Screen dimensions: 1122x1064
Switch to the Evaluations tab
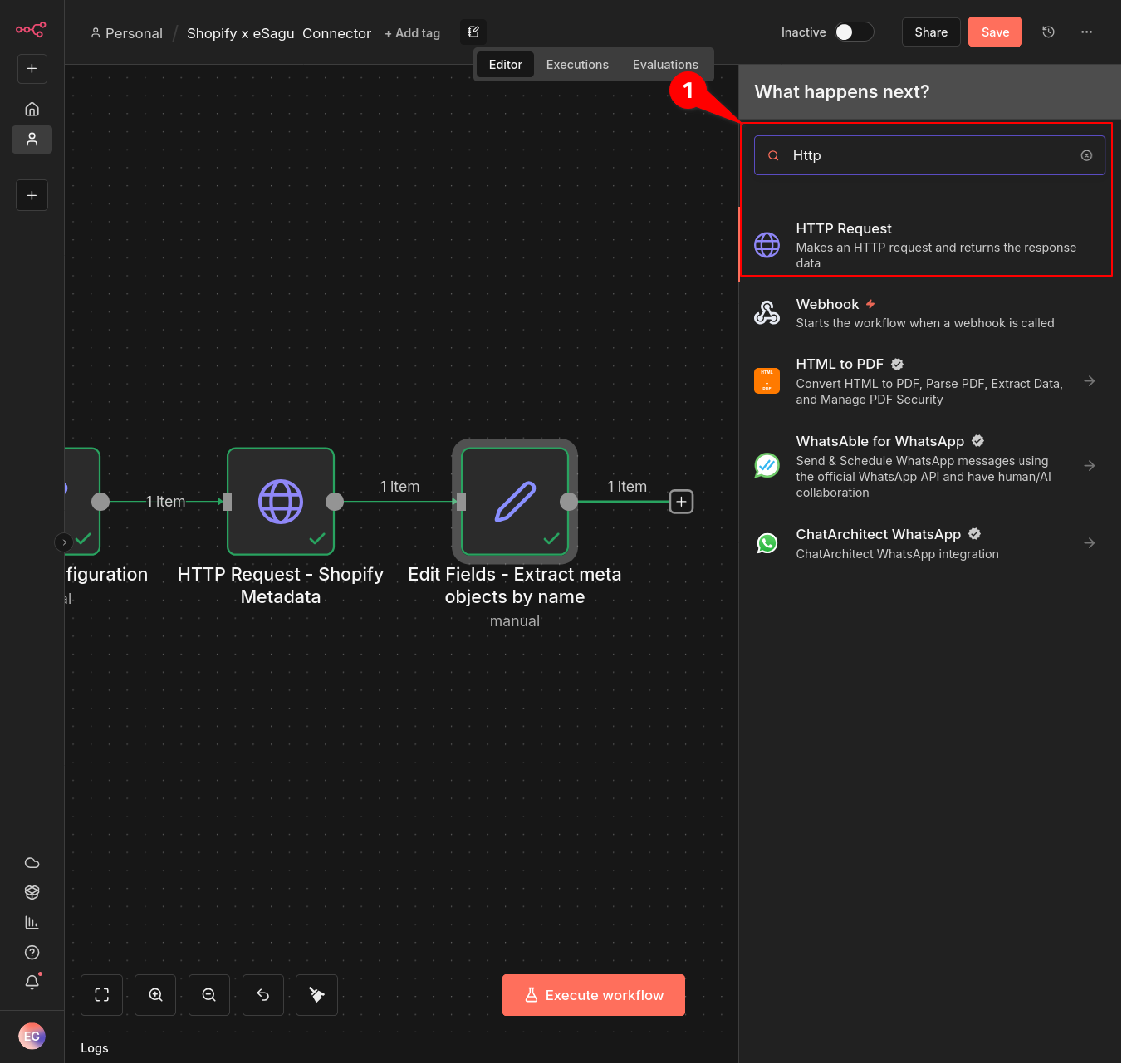click(x=665, y=65)
